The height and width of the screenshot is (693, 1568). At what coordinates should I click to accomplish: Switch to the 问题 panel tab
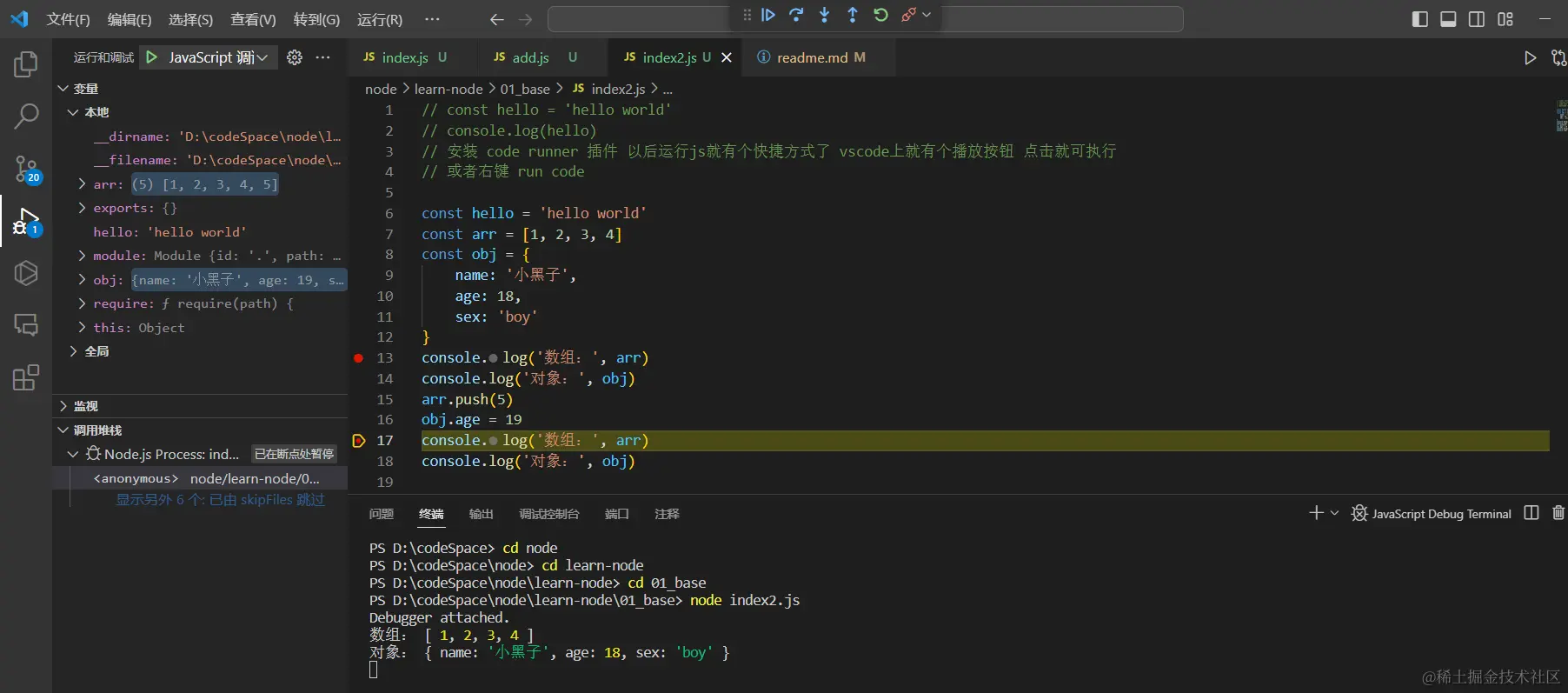[382, 514]
